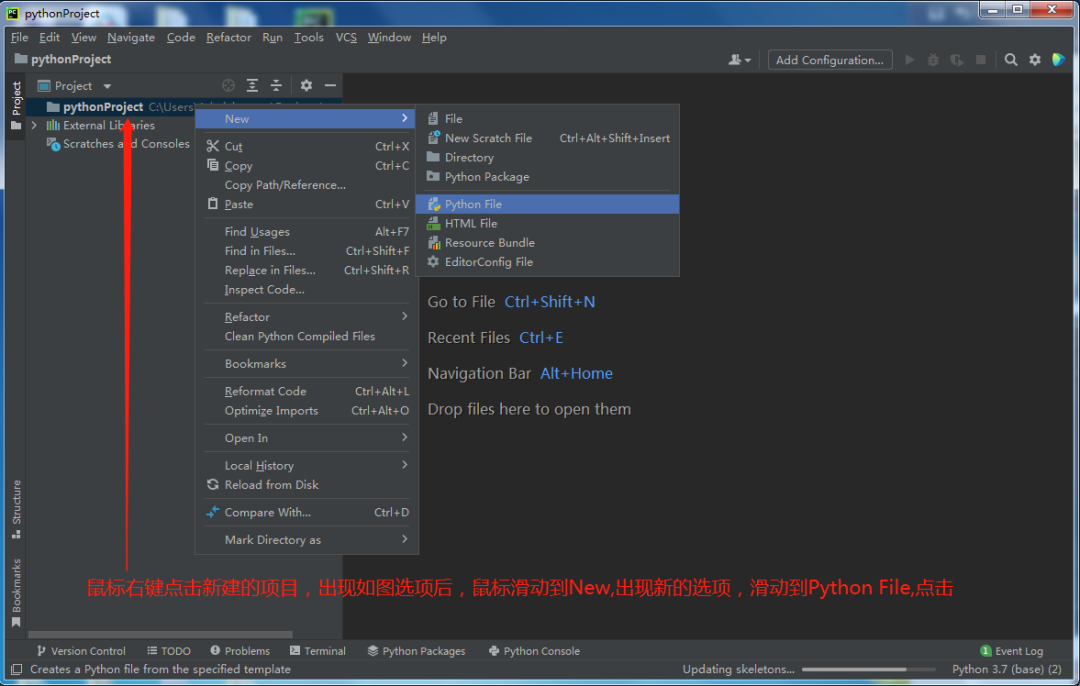Open the Terminal tool window

coord(318,651)
